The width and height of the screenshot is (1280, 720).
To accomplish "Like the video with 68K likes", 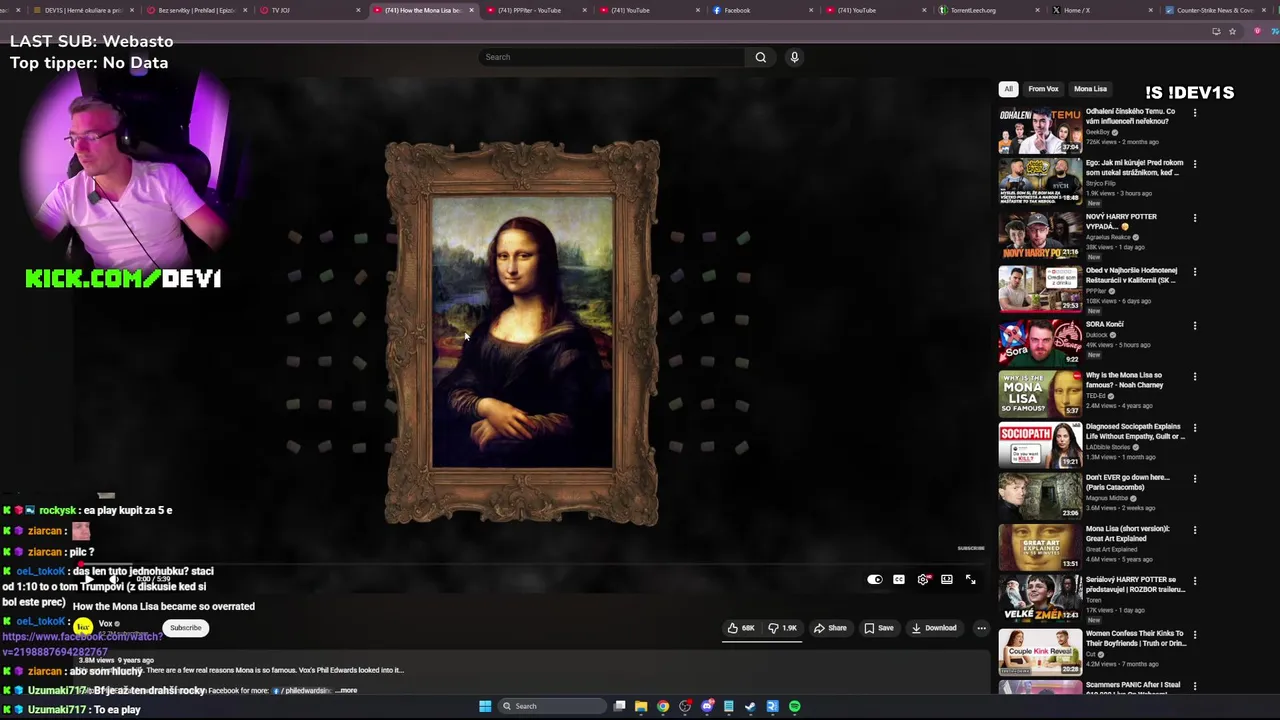I will click(x=741, y=628).
